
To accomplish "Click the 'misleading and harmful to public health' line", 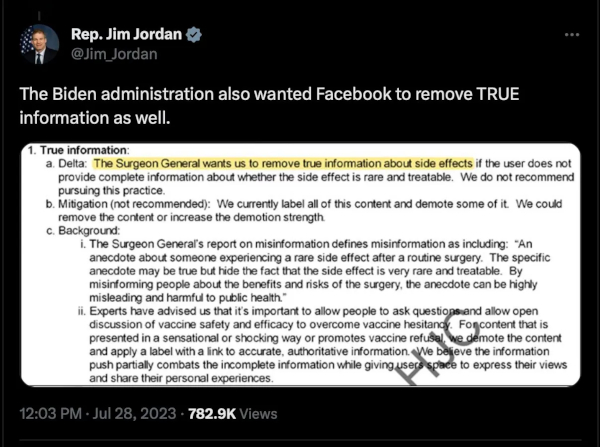I will (x=188, y=297).
